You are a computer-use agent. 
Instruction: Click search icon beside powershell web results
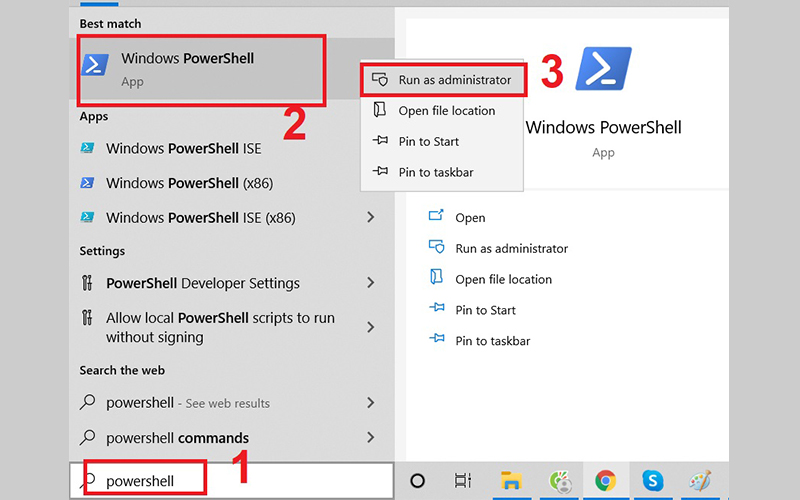coord(88,402)
